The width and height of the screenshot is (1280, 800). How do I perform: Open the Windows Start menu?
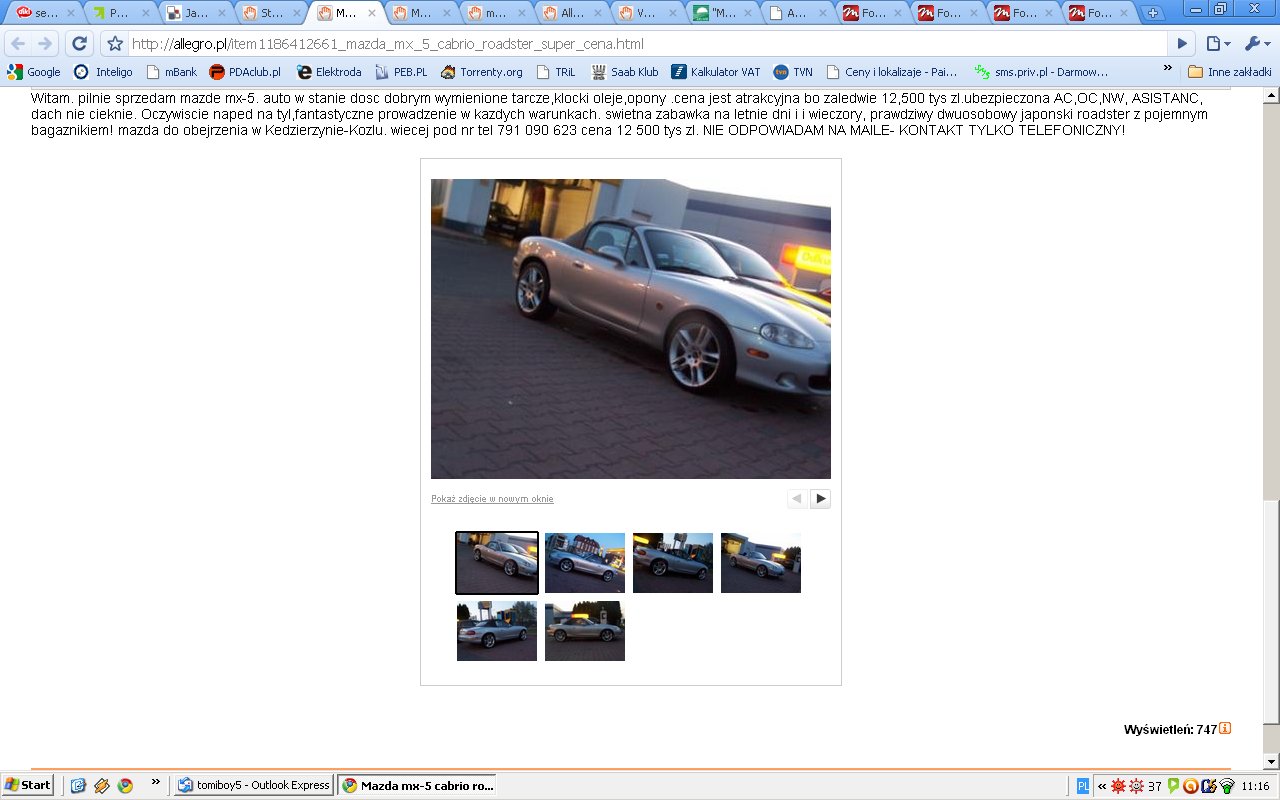[x=28, y=785]
